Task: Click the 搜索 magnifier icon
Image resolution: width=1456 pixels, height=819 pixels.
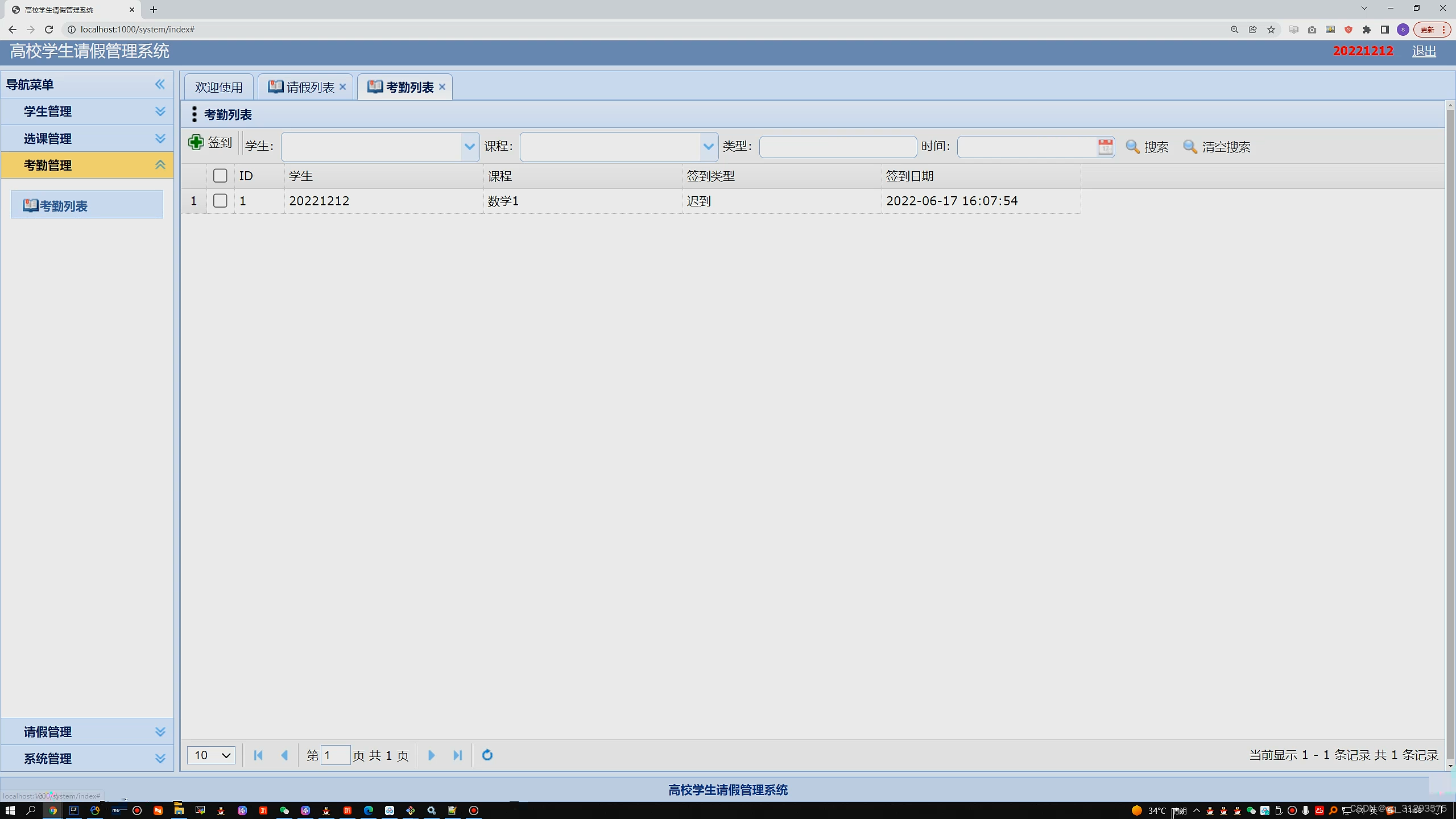Action: pyautogui.click(x=1132, y=147)
